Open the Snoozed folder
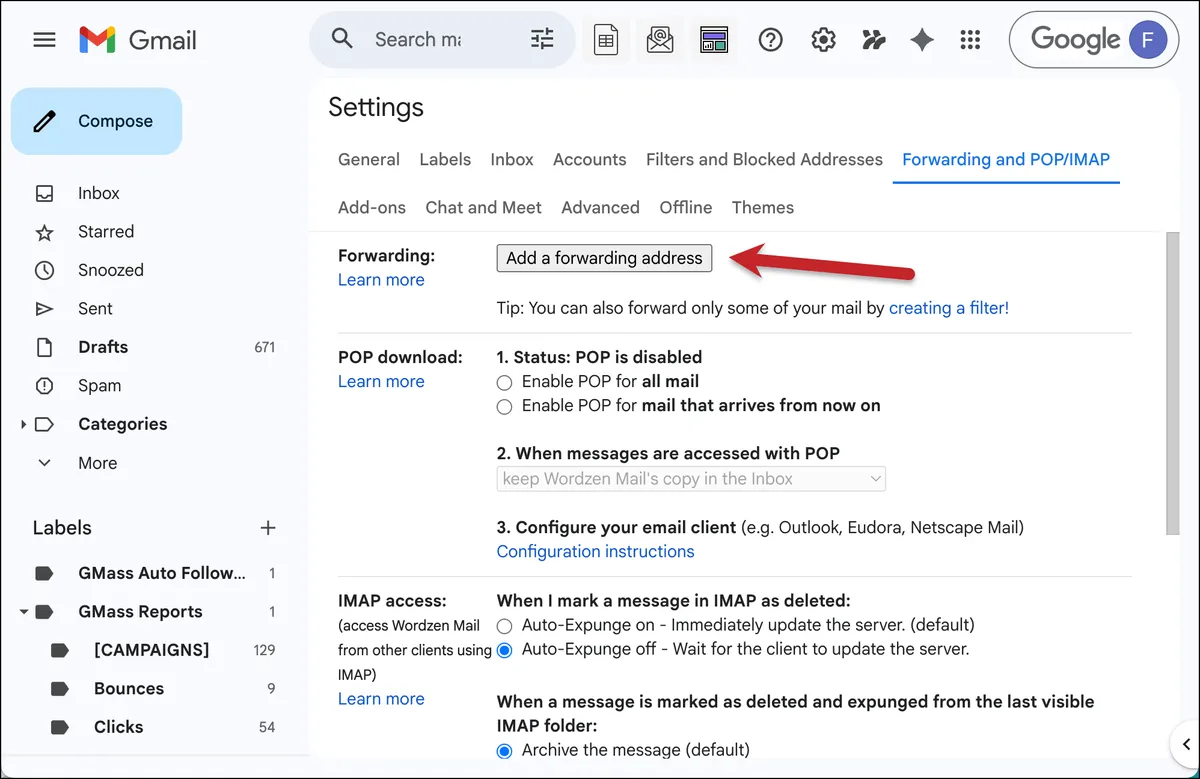 [111, 270]
